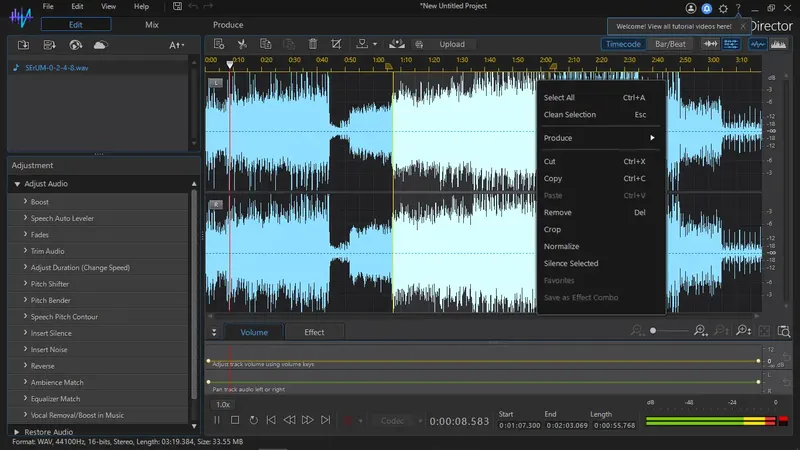Click the Stop playback button
The width and height of the screenshot is (800, 450).
pos(235,420)
